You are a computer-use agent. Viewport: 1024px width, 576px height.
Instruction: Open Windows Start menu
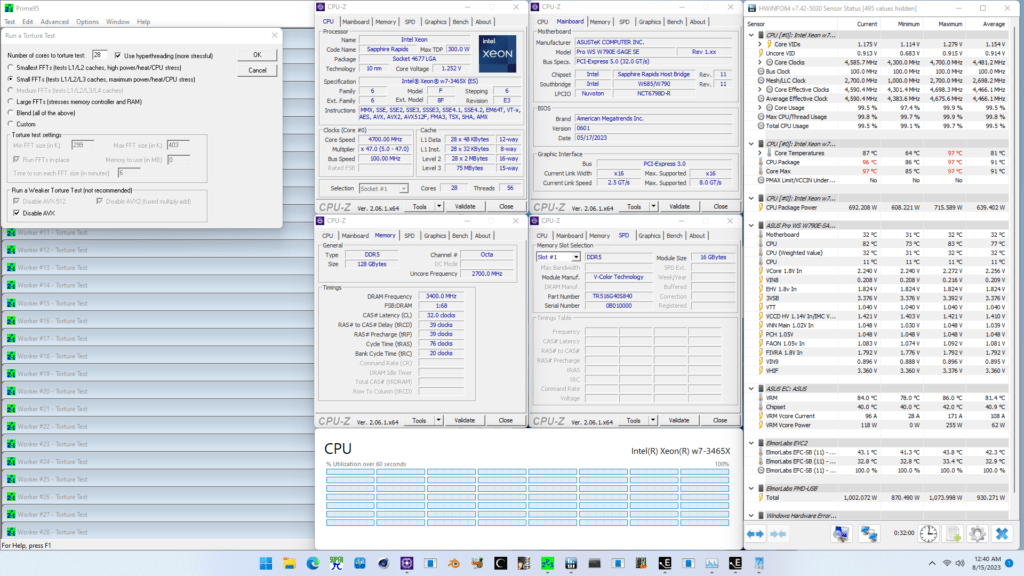pyautogui.click(x=266, y=564)
